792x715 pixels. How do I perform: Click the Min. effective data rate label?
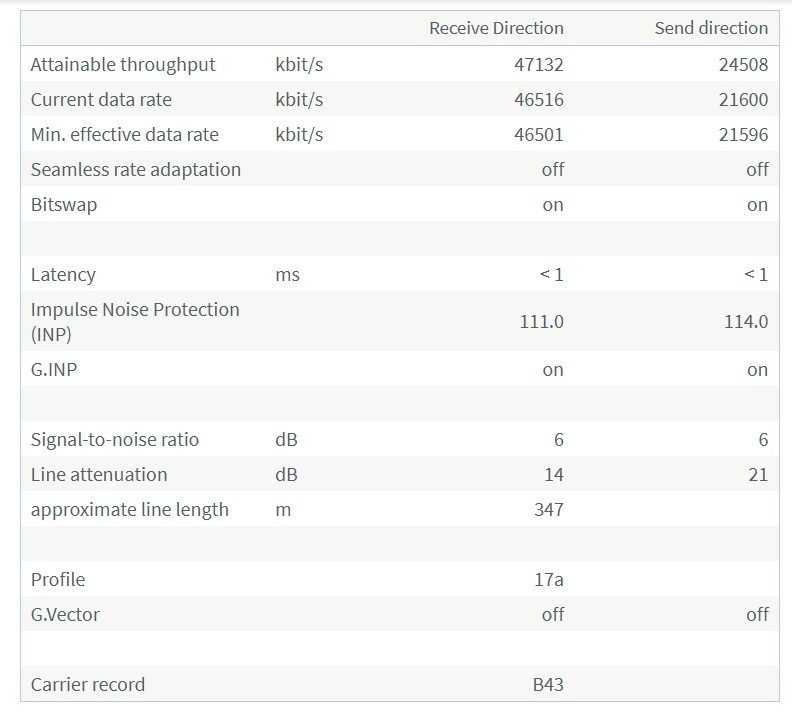click(125, 135)
